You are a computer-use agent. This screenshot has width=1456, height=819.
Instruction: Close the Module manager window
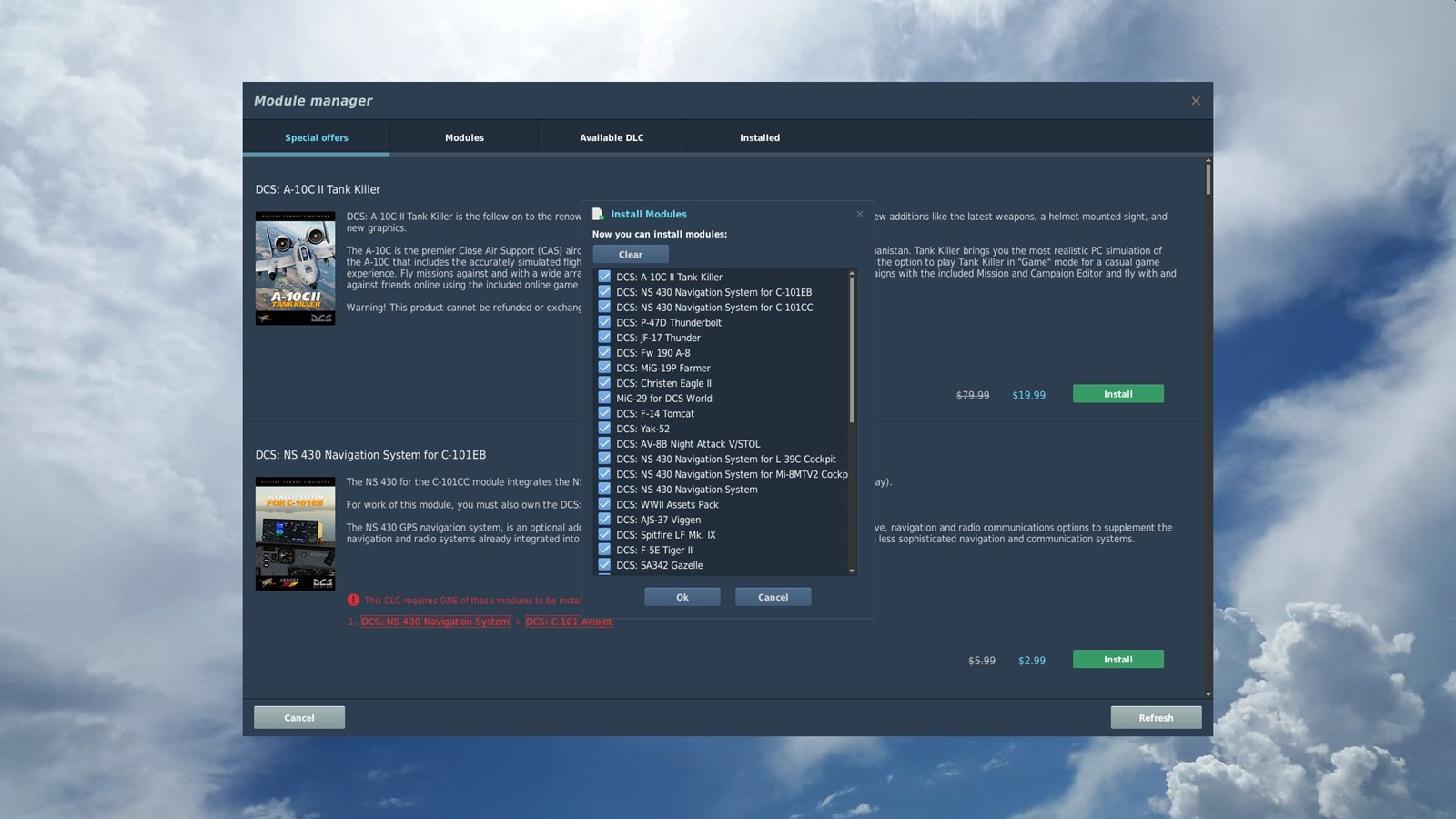(x=1196, y=101)
